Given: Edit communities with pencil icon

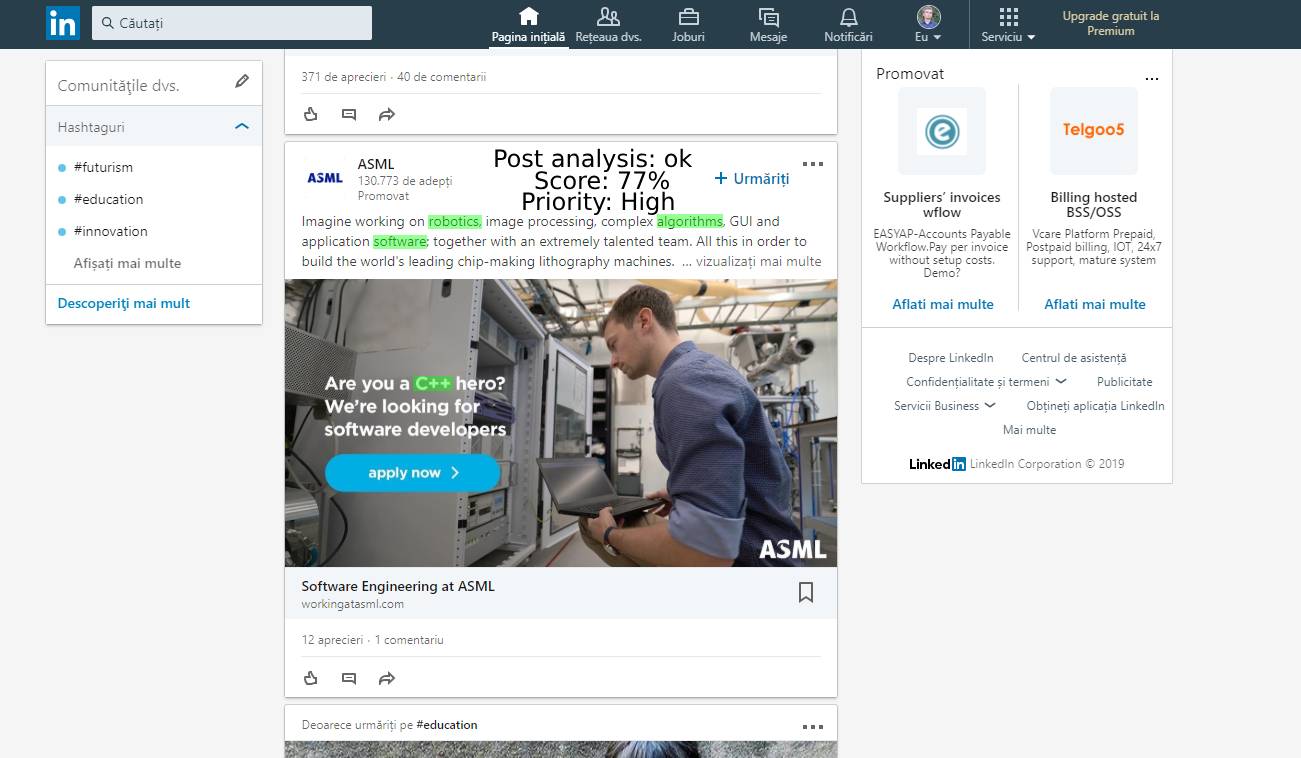Looking at the screenshot, I should pyautogui.click(x=242, y=82).
